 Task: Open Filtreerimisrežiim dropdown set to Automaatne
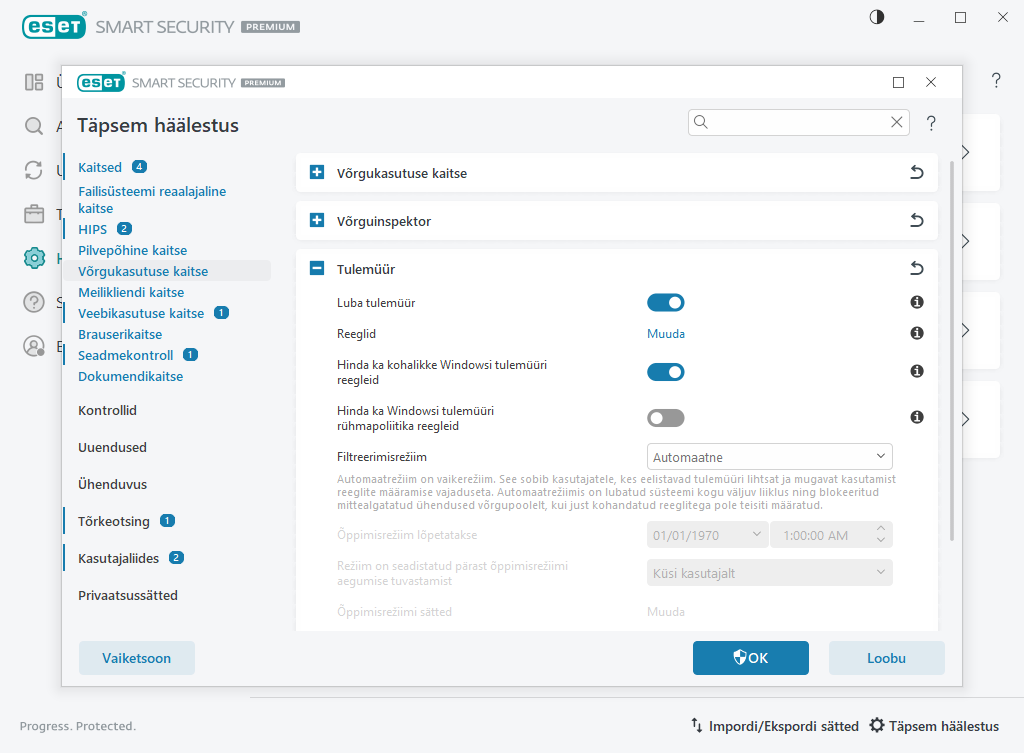click(x=769, y=457)
